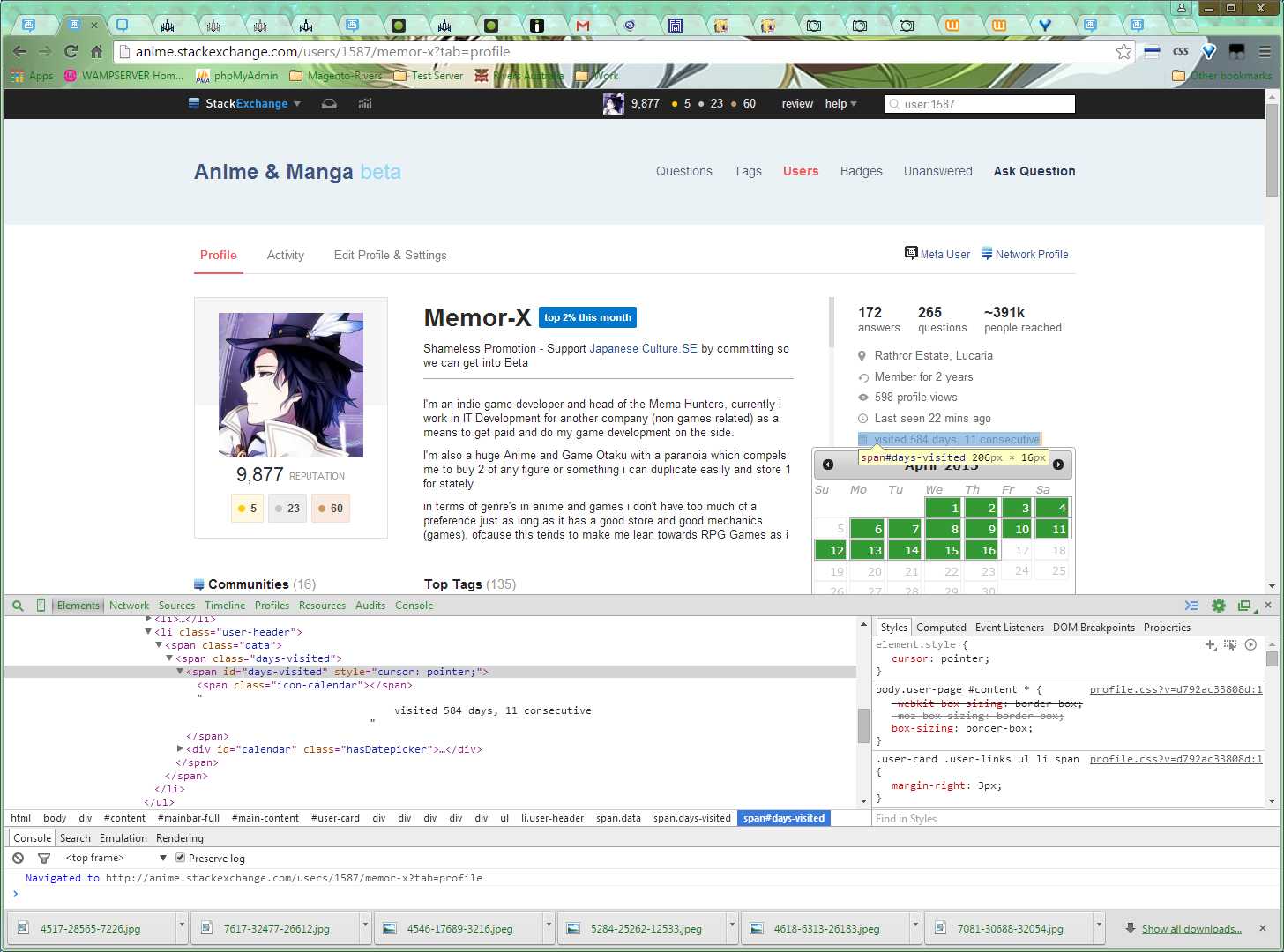Screen dimensions: 1284x952
Task: Toggle element state selector icon in Styles
Action: tap(1230, 645)
